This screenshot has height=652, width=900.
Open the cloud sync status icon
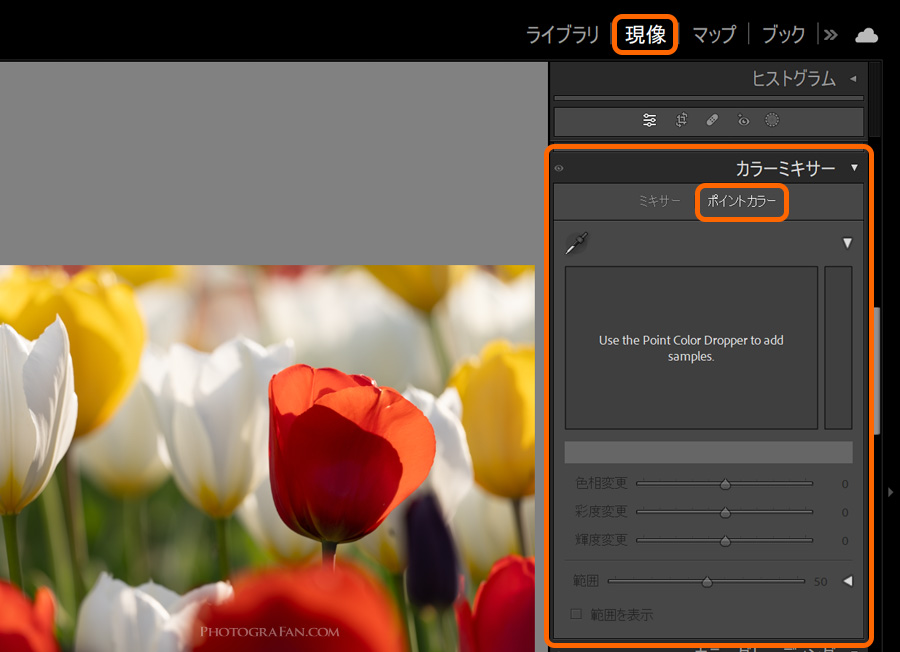pyautogui.click(x=866, y=36)
